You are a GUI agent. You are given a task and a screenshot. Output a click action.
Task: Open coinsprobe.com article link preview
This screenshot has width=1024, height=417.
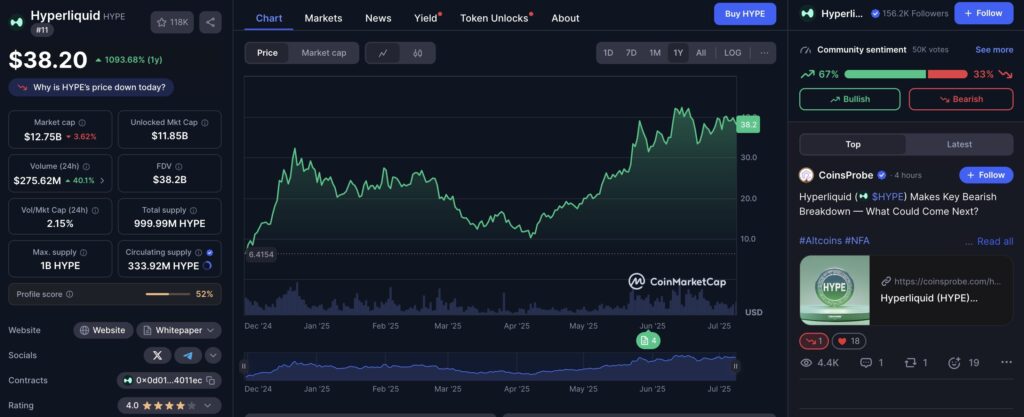pyautogui.click(x=906, y=290)
